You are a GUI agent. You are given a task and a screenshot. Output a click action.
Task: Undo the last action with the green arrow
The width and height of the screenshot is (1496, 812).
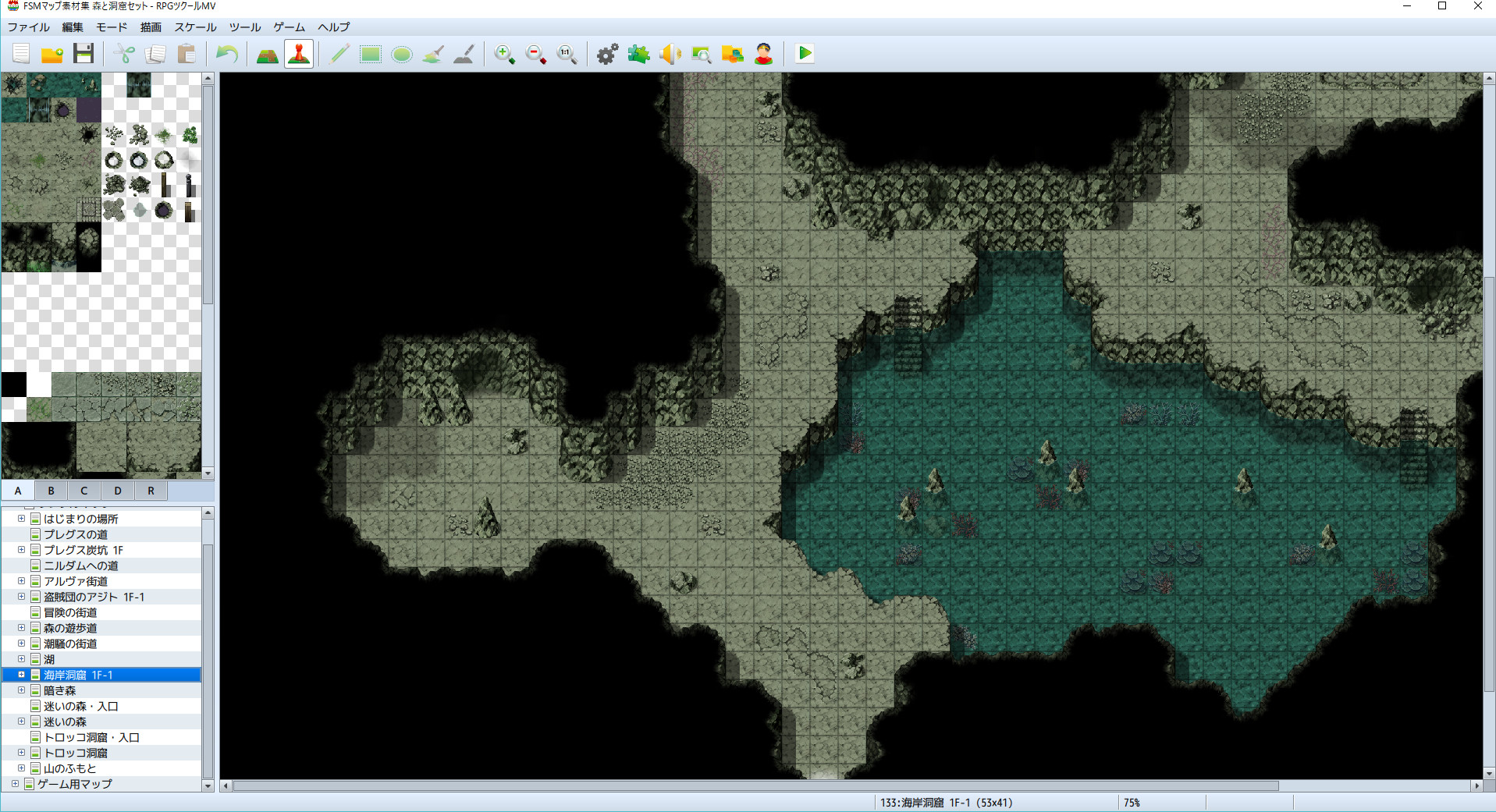point(227,54)
